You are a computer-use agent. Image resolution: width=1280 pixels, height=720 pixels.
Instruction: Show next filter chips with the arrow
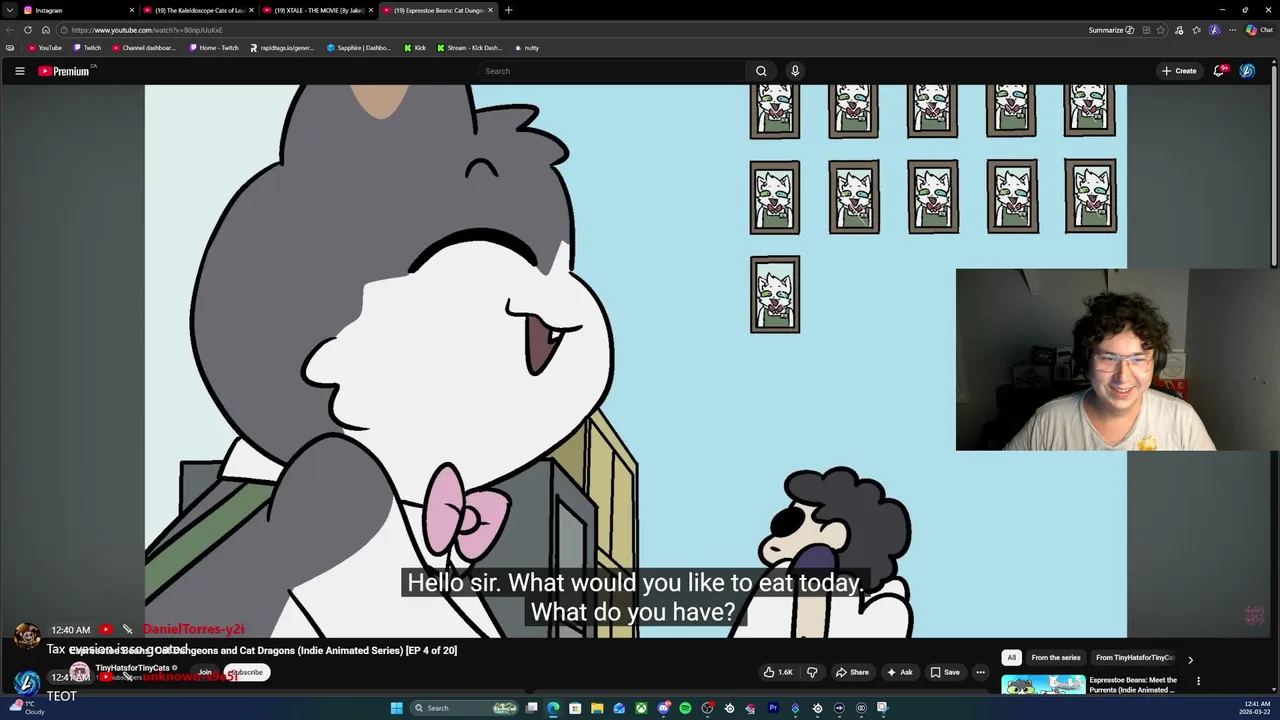point(1190,659)
